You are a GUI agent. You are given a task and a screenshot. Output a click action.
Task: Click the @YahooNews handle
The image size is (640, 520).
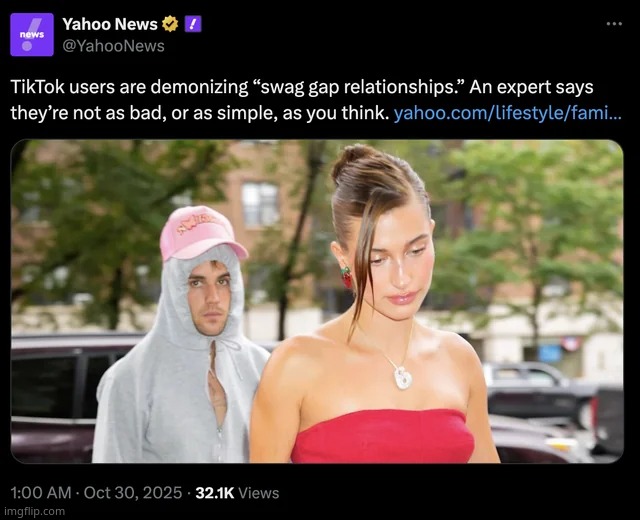pyautogui.click(x=113, y=46)
